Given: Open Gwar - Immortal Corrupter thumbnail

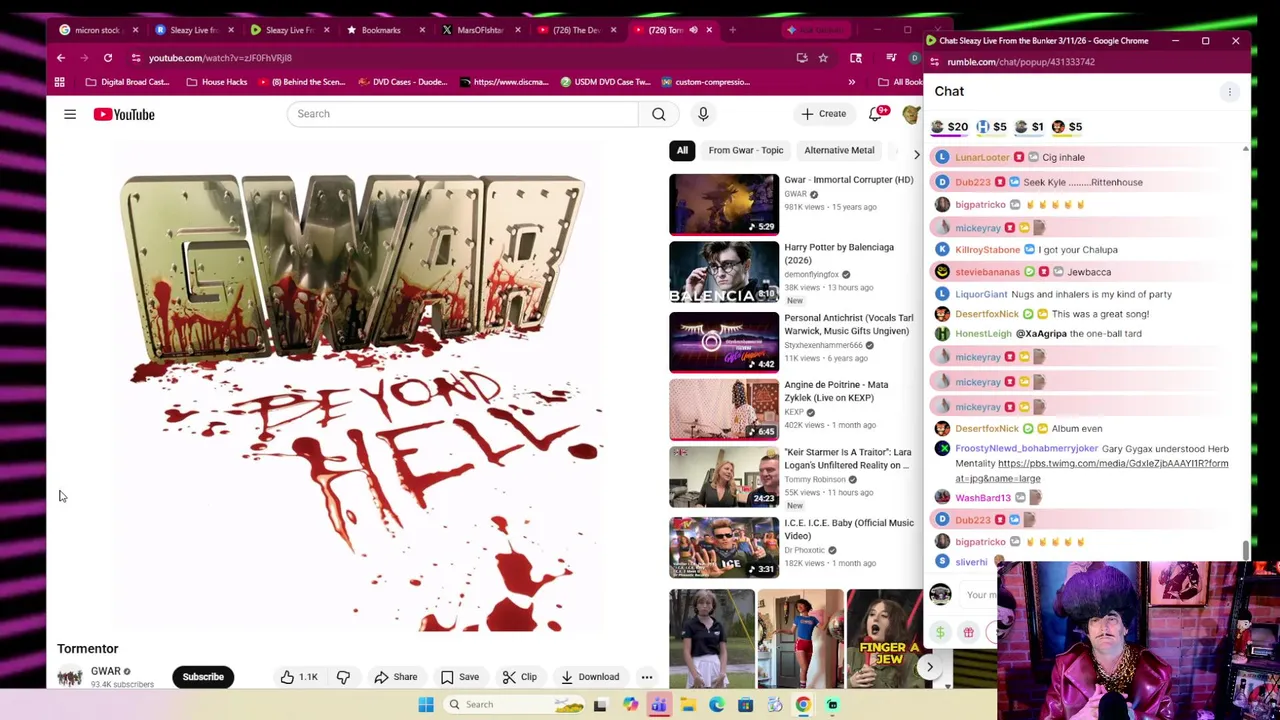Looking at the screenshot, I should pyautogui.click(x=724, y=204).
